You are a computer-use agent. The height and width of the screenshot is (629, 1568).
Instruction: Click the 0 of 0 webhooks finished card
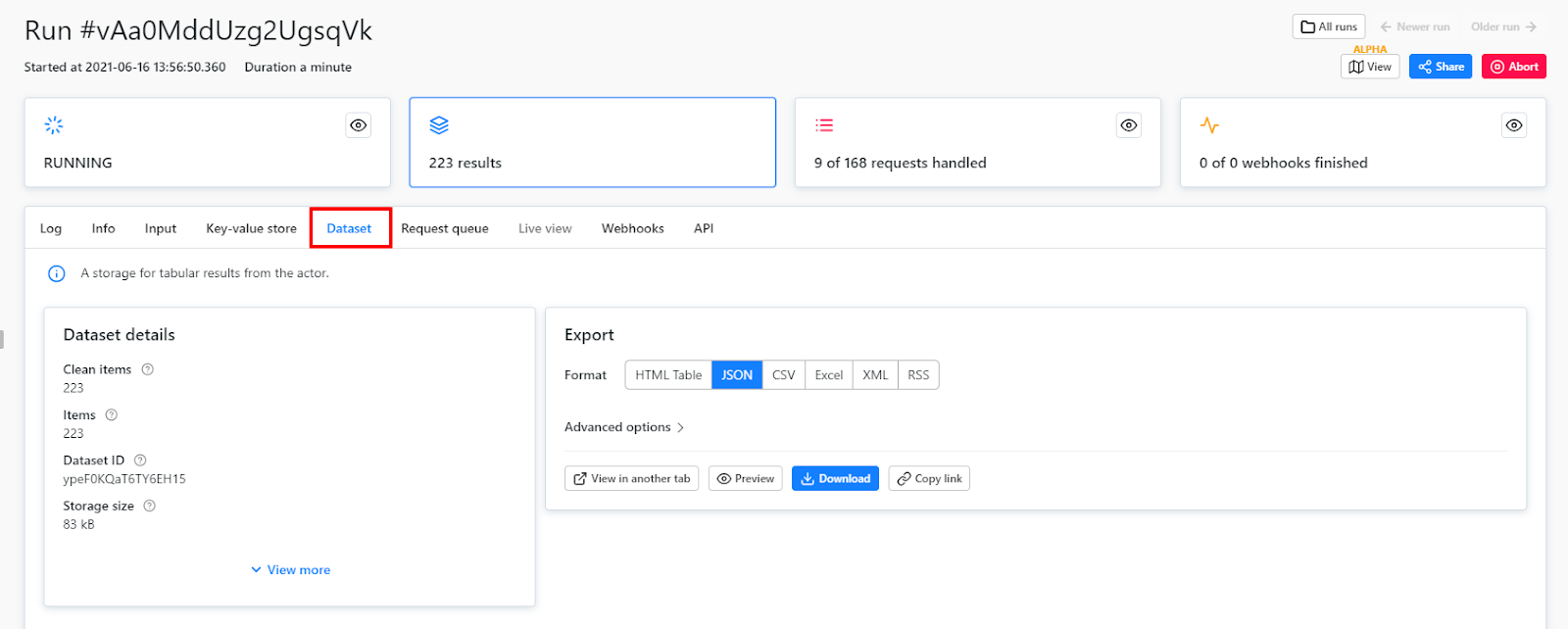click(x=1363, y=142)
